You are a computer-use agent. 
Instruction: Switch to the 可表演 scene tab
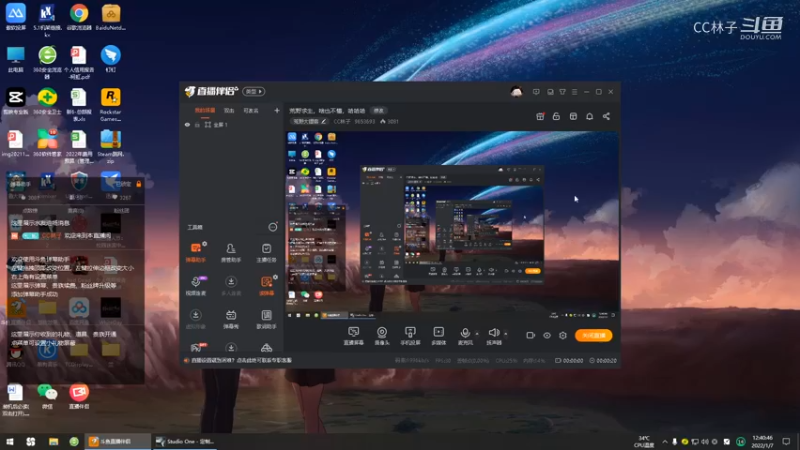tap(251, 111)
